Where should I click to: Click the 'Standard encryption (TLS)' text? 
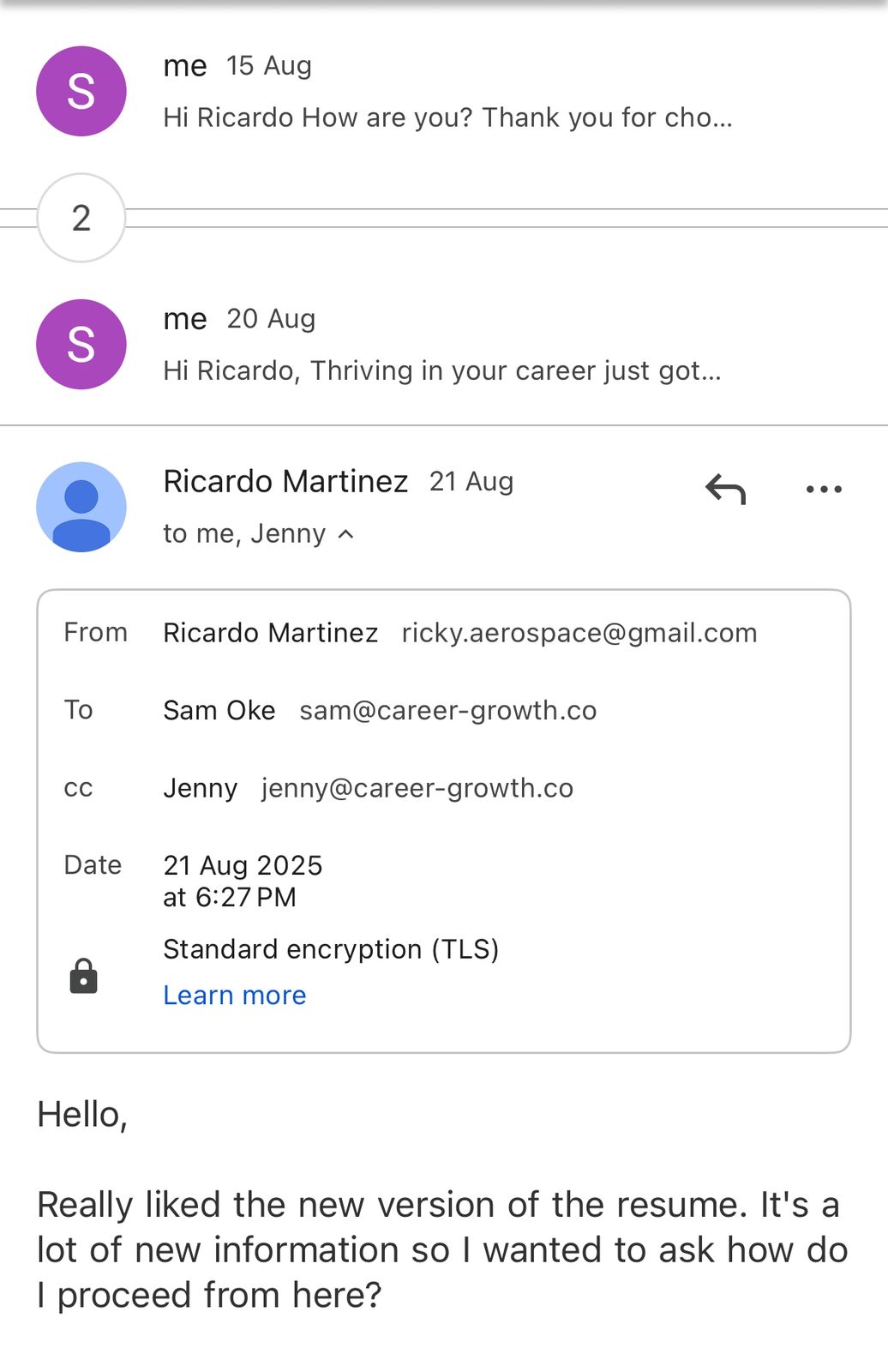pyautogui.click(x=331, y=949)
